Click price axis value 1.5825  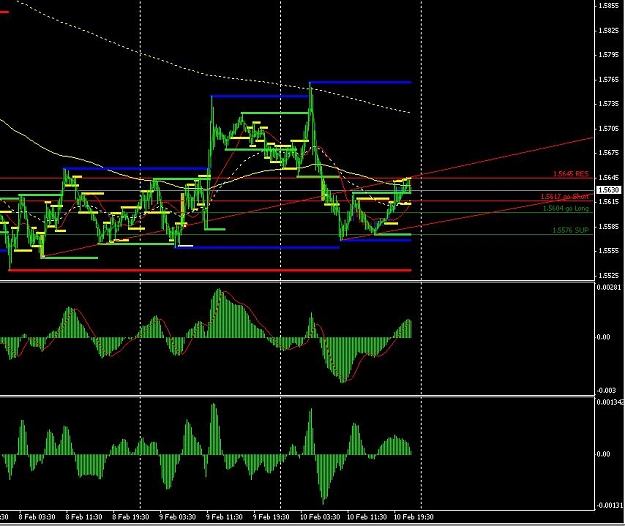click(x=609, y=30)
